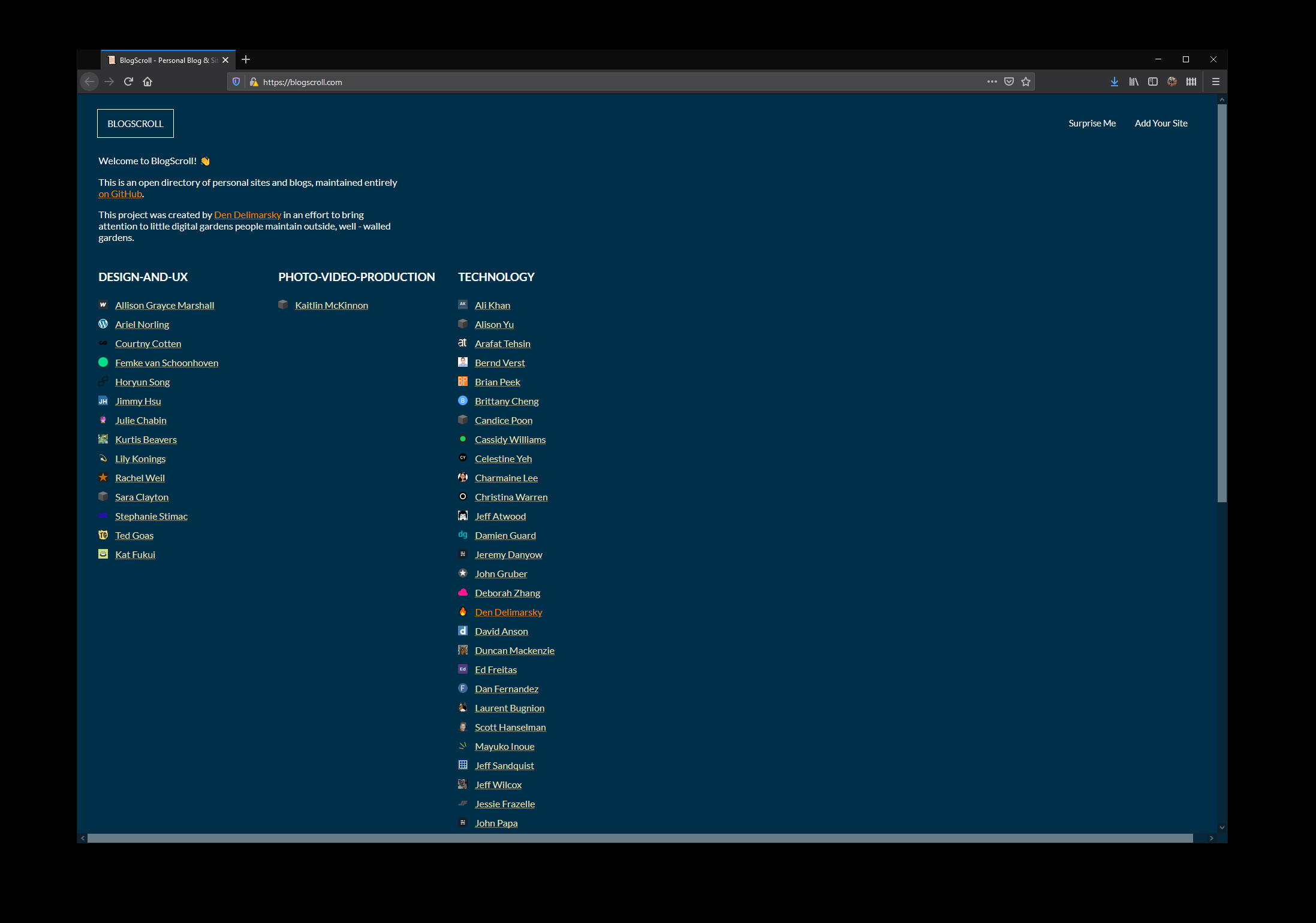Viewport: 1316px width, 923px height.
Task: Open Stephanie Stimac's site
Action: (151, 517)
